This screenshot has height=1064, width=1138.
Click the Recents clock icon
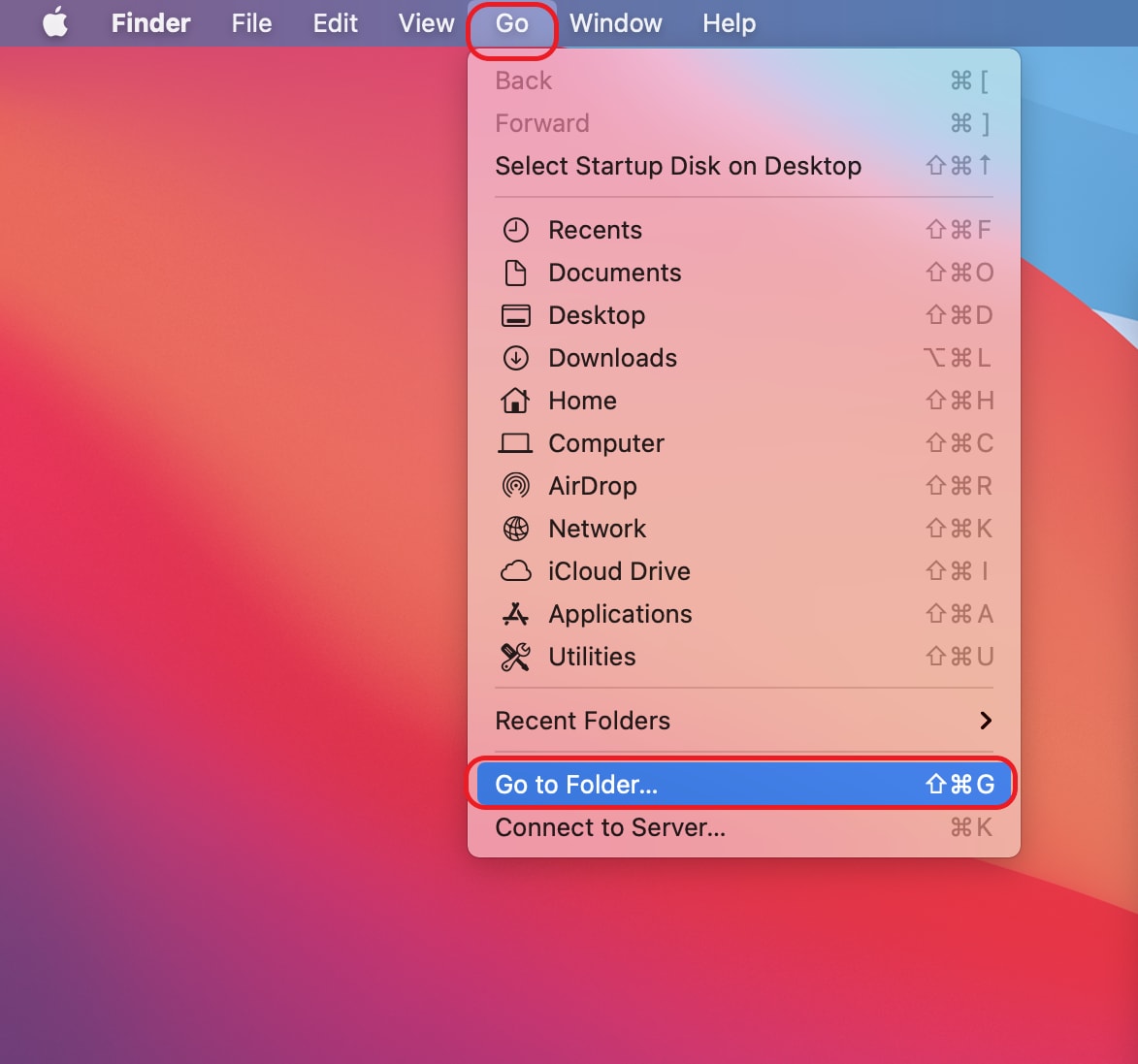coord(515,230)
